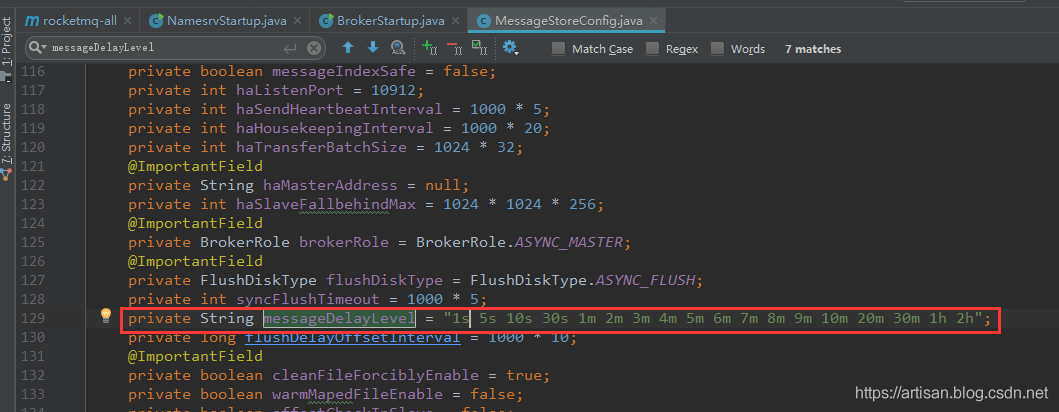Go to next search occurrence arrow
Screen dimensions: 1059x412
coord(373,47)
